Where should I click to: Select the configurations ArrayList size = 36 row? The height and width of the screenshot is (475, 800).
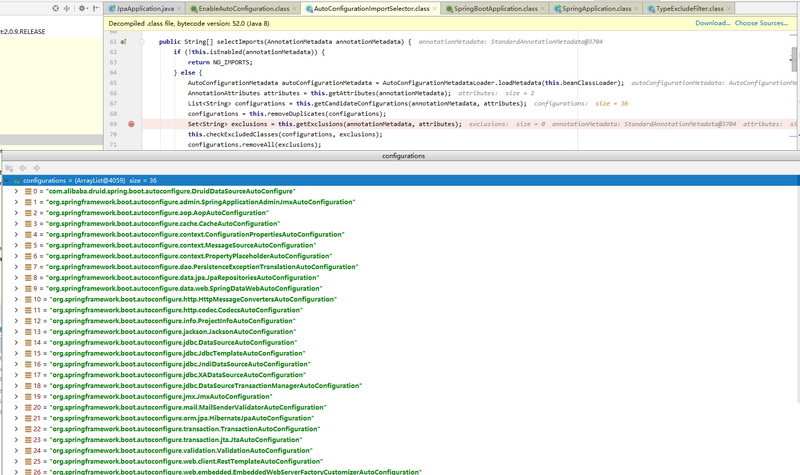[x=401, y=181]
